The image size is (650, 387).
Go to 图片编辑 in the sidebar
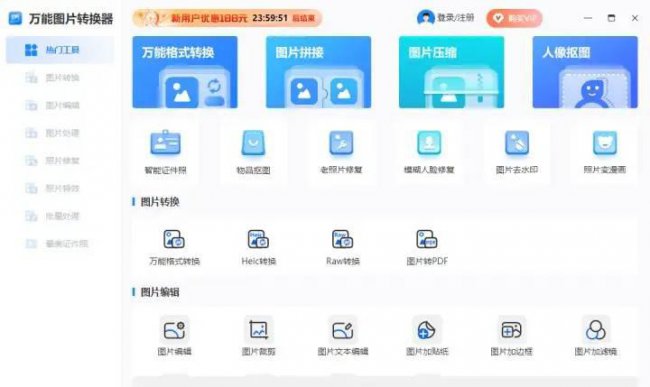click(60, 105)
